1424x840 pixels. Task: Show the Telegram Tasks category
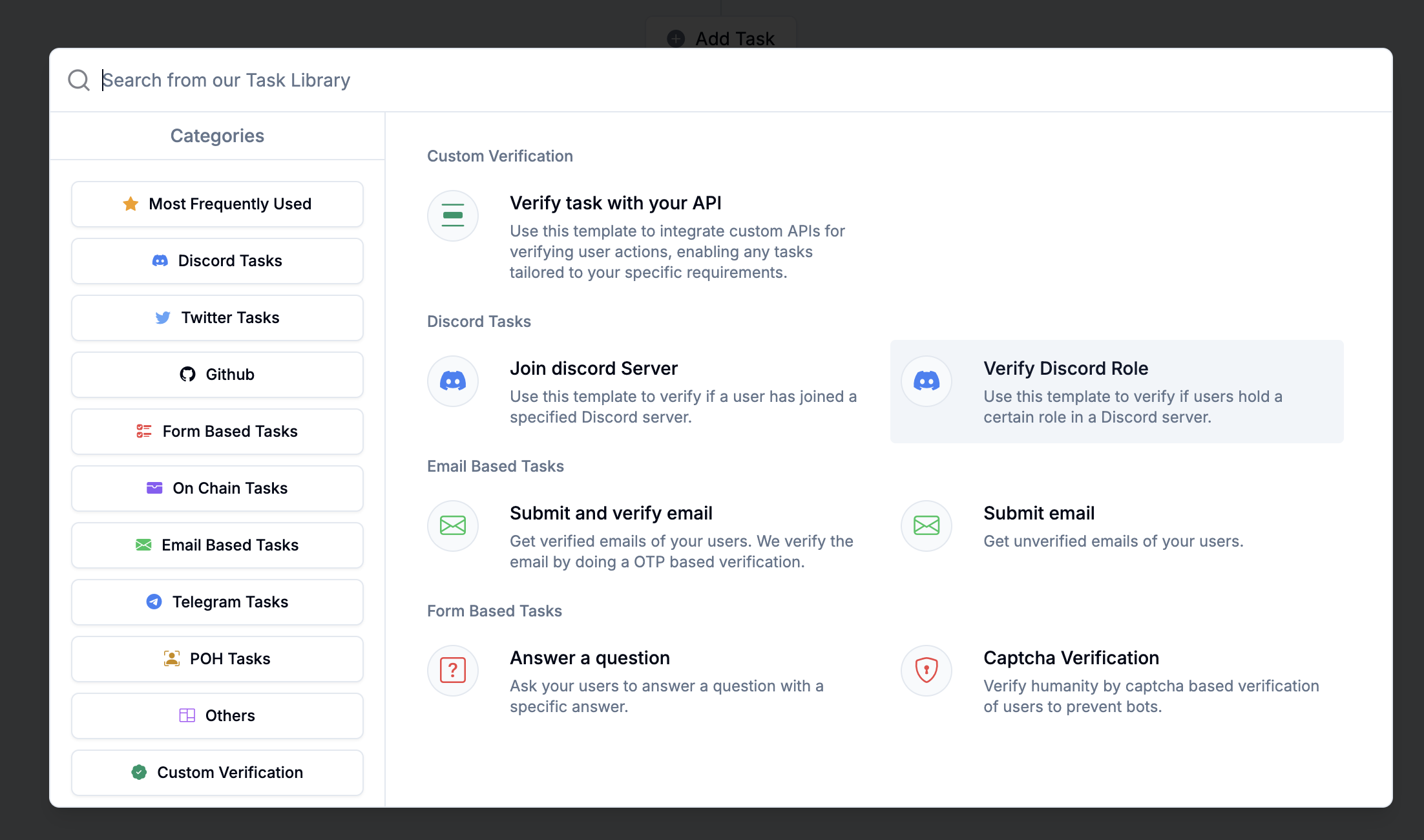pos(217,602)
